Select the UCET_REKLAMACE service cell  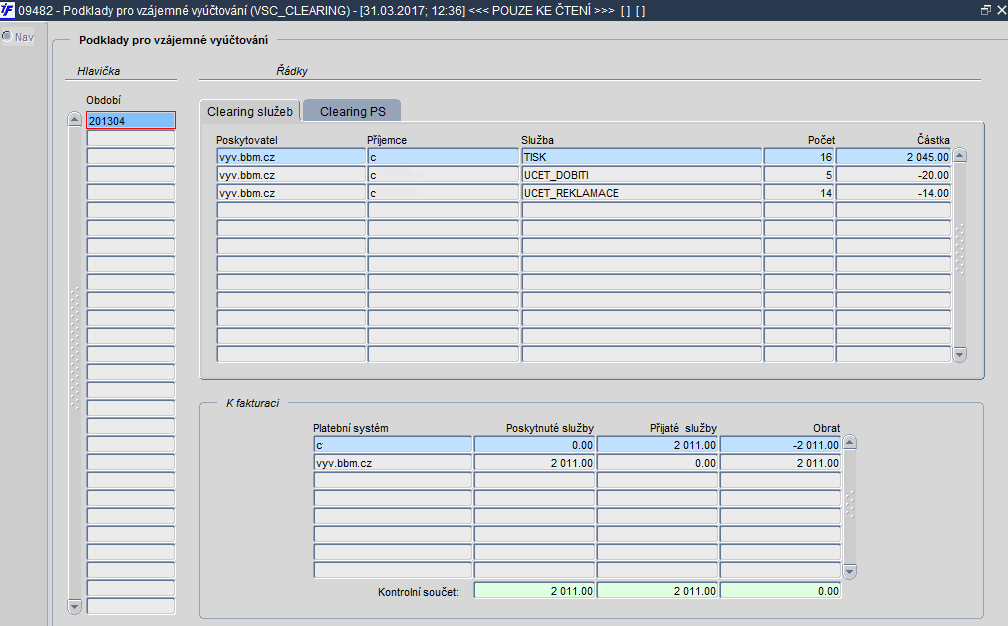tap(642, 193)
